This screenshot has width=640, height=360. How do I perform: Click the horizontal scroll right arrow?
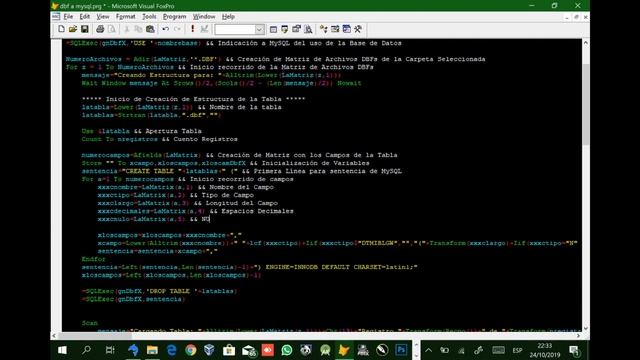(x=578, y=336)
